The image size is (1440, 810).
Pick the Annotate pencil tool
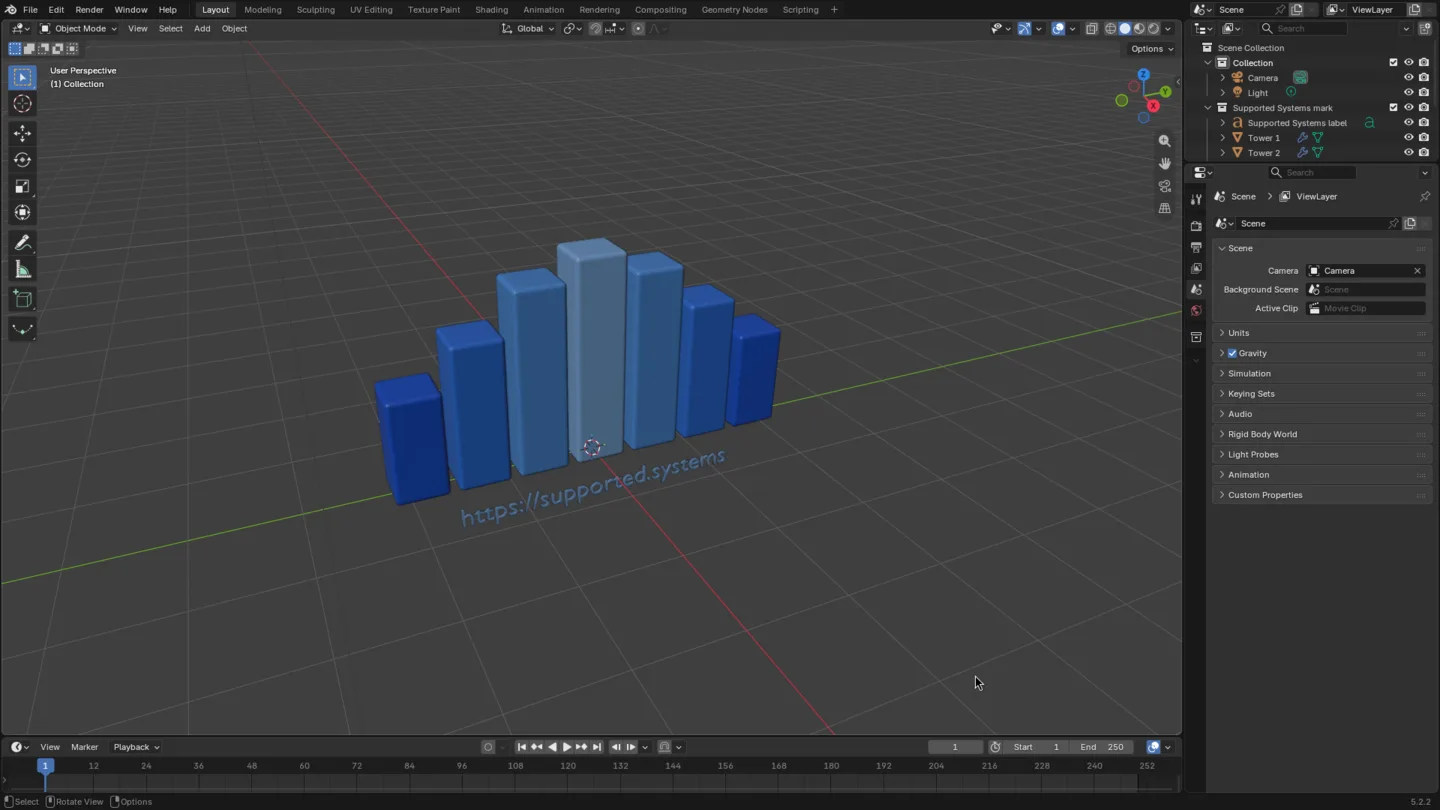point(22,243)
